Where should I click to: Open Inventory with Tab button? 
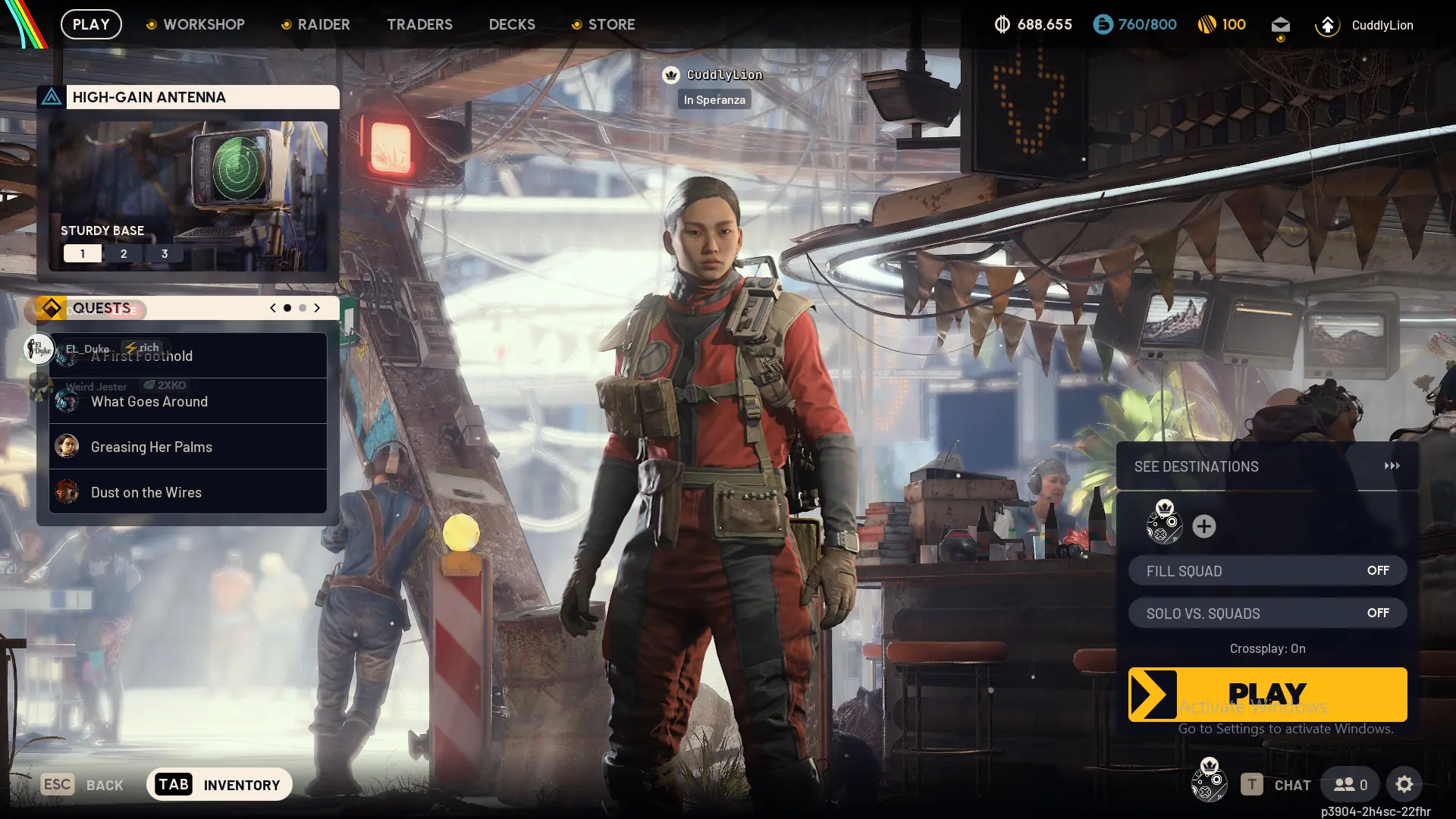point(219,784)
